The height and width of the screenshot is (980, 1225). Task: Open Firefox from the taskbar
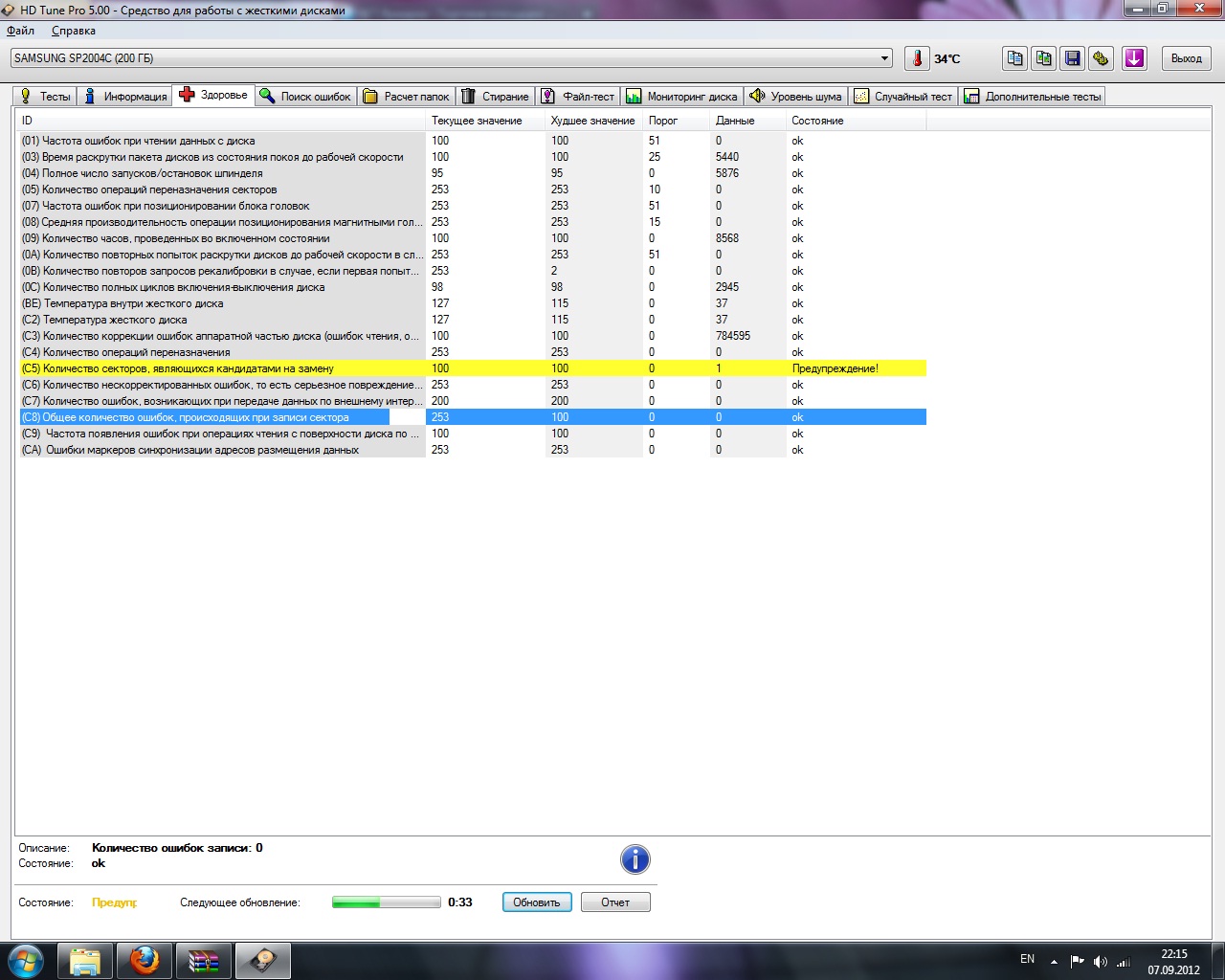click(x=145, y=960)
